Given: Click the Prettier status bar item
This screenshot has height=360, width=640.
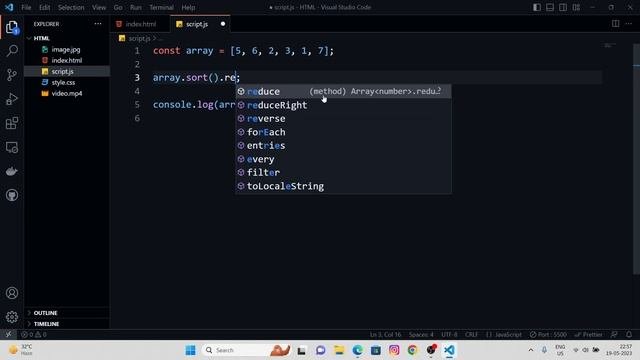Looking at the screenshot, I should [588, 334].
